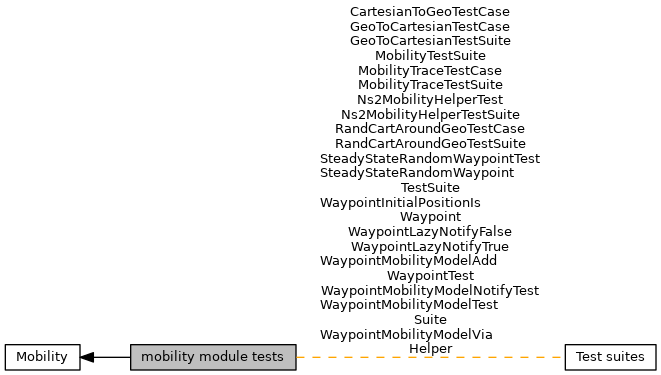Open MobilityTraceTestCase label
Viewport: 661px width, 375px height.
tap(430, 70)
